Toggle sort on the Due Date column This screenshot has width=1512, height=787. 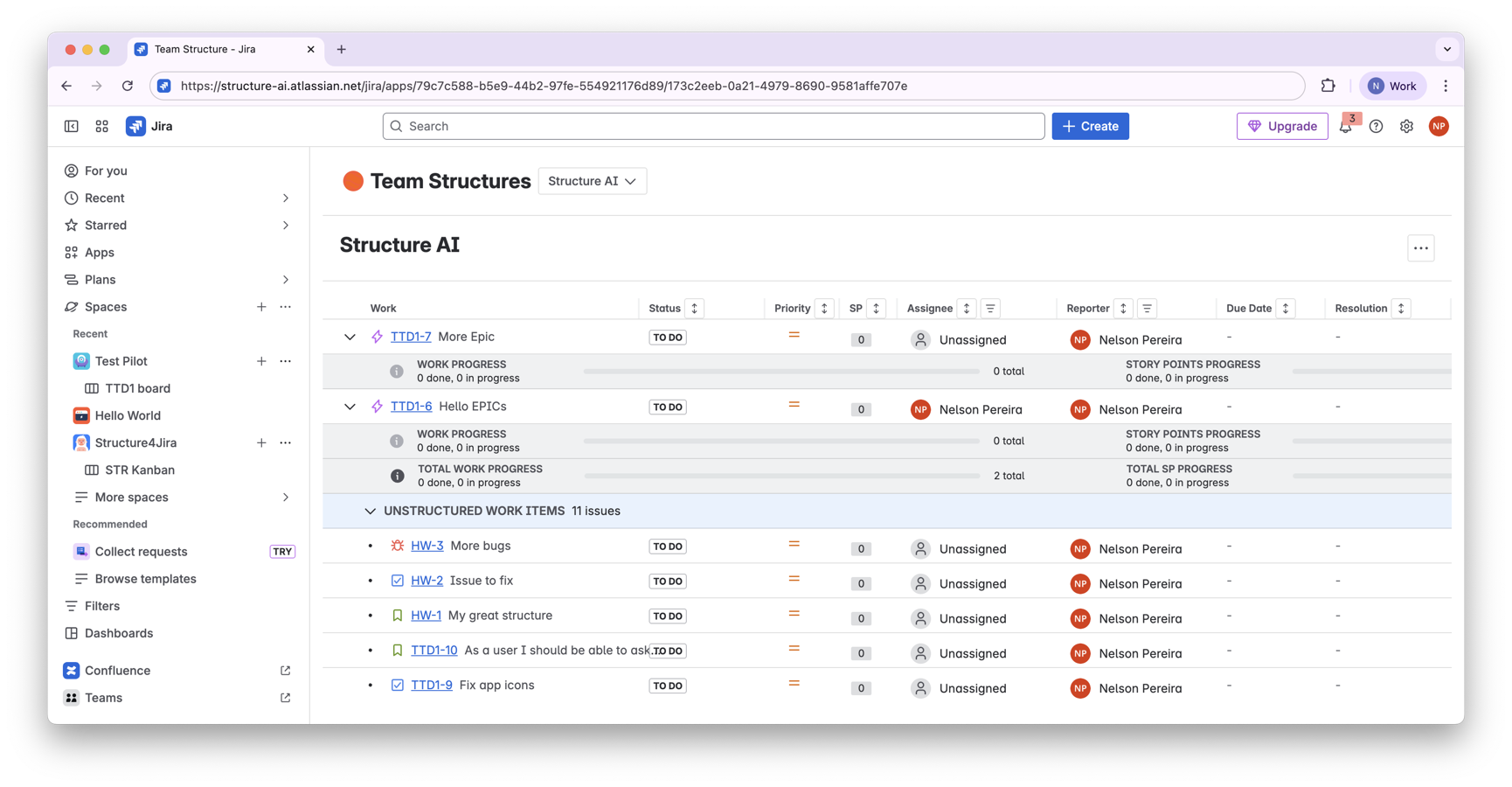coord(1285,309)
